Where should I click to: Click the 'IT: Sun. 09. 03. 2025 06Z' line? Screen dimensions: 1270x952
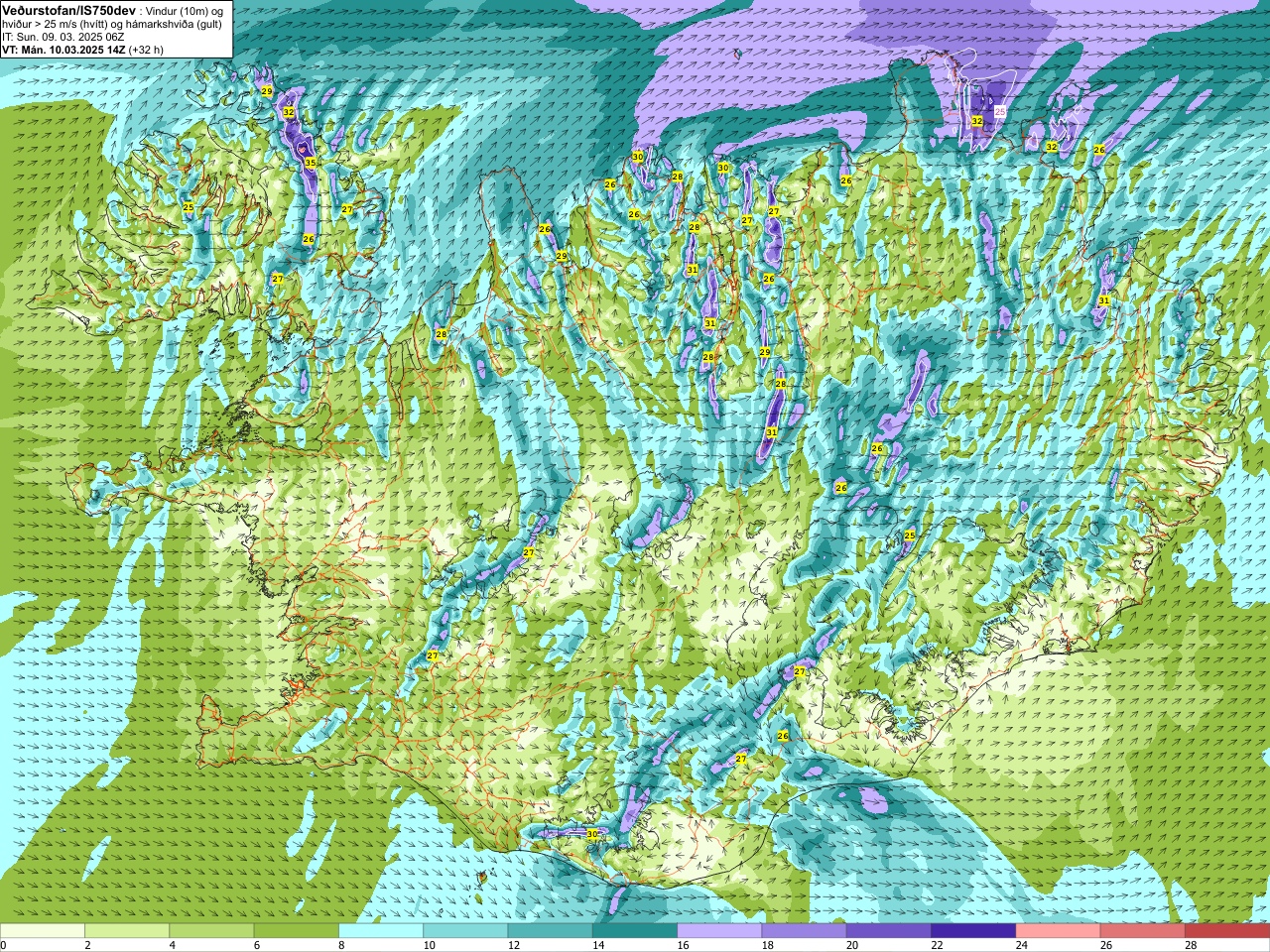click(x=63, y=37)
